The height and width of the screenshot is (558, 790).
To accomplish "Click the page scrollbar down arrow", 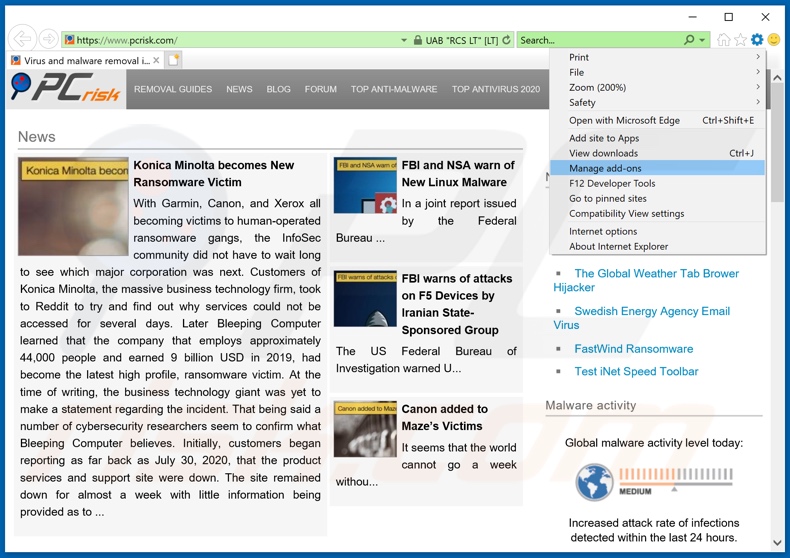I will click(x=777, y=542).
